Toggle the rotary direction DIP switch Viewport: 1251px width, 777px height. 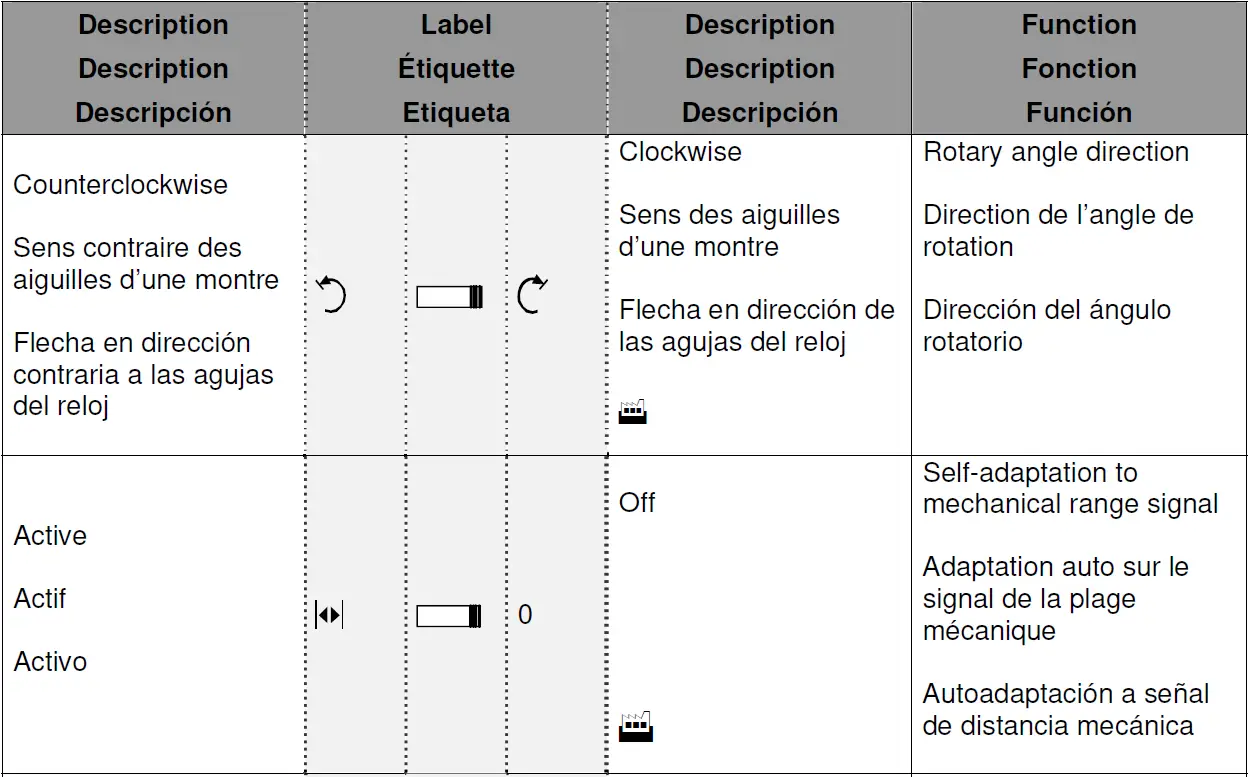coord(450,296)
